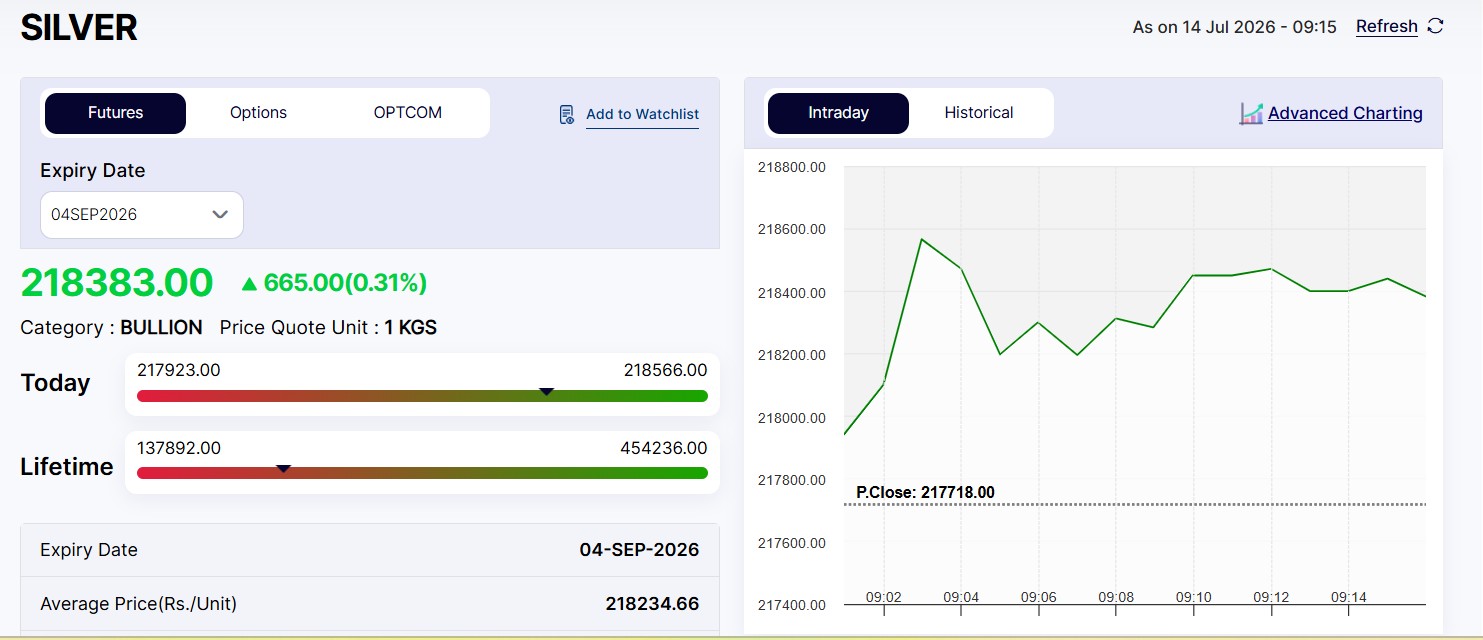Click the green up-triangle price change icon
This screenshot has width=1483, height=640.
(x=250, y=284)
